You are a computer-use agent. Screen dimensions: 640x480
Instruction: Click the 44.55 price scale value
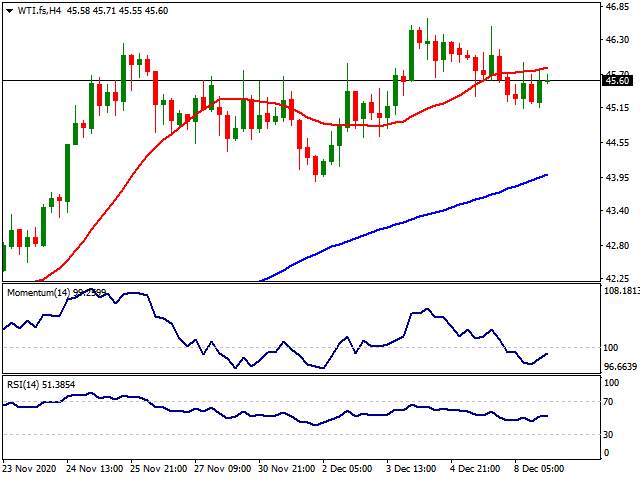617,143
